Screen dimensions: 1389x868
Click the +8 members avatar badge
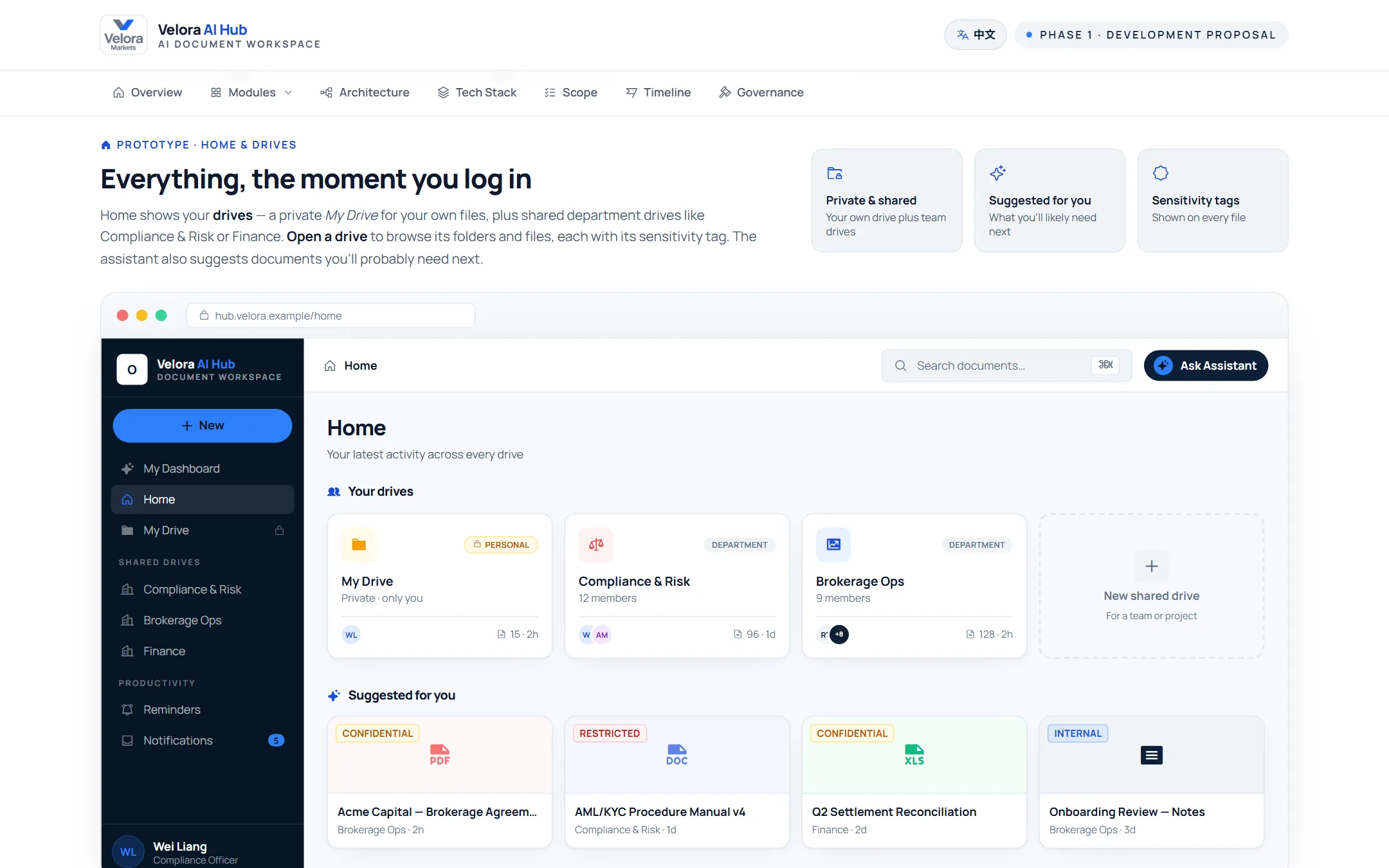[839, 635]
